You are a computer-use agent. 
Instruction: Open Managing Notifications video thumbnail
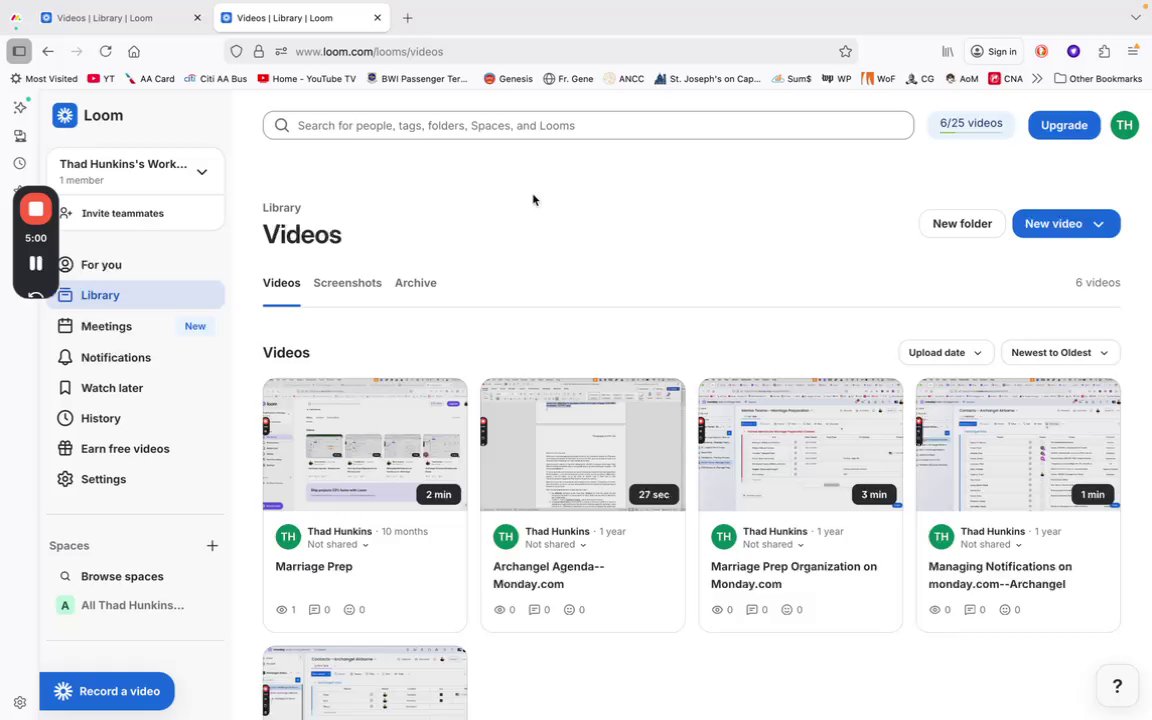(1018, 444)
